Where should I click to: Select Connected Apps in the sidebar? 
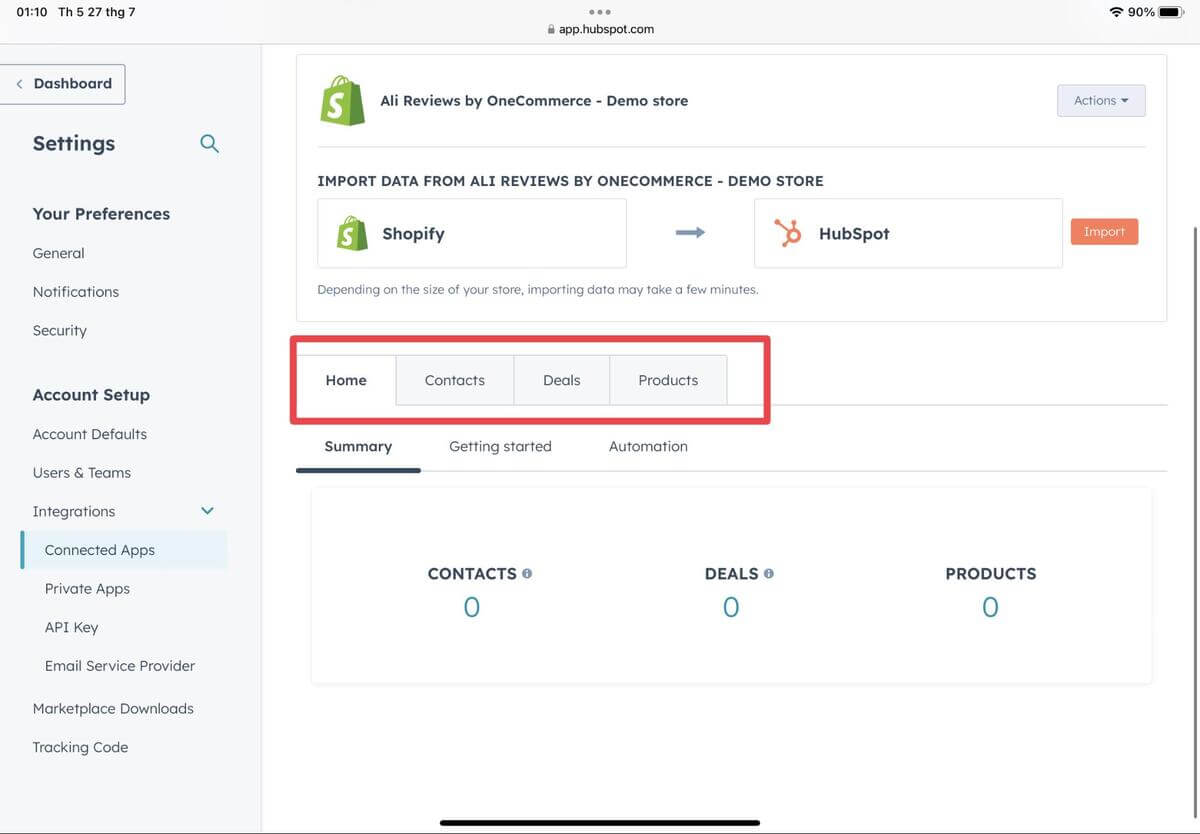pyautogui.click(x=124, y=550)
